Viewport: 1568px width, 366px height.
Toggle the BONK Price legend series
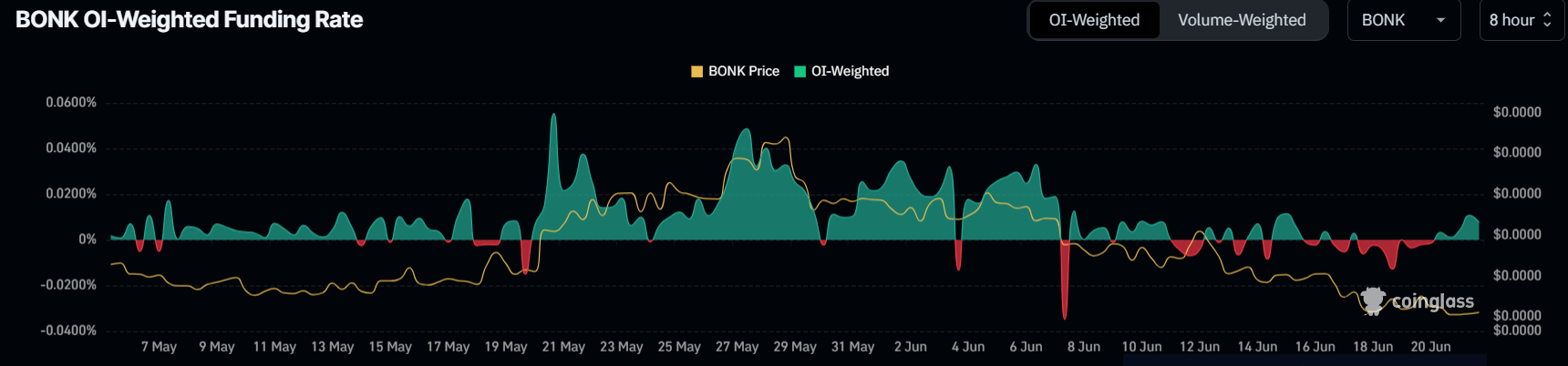[x=736, y=71]
